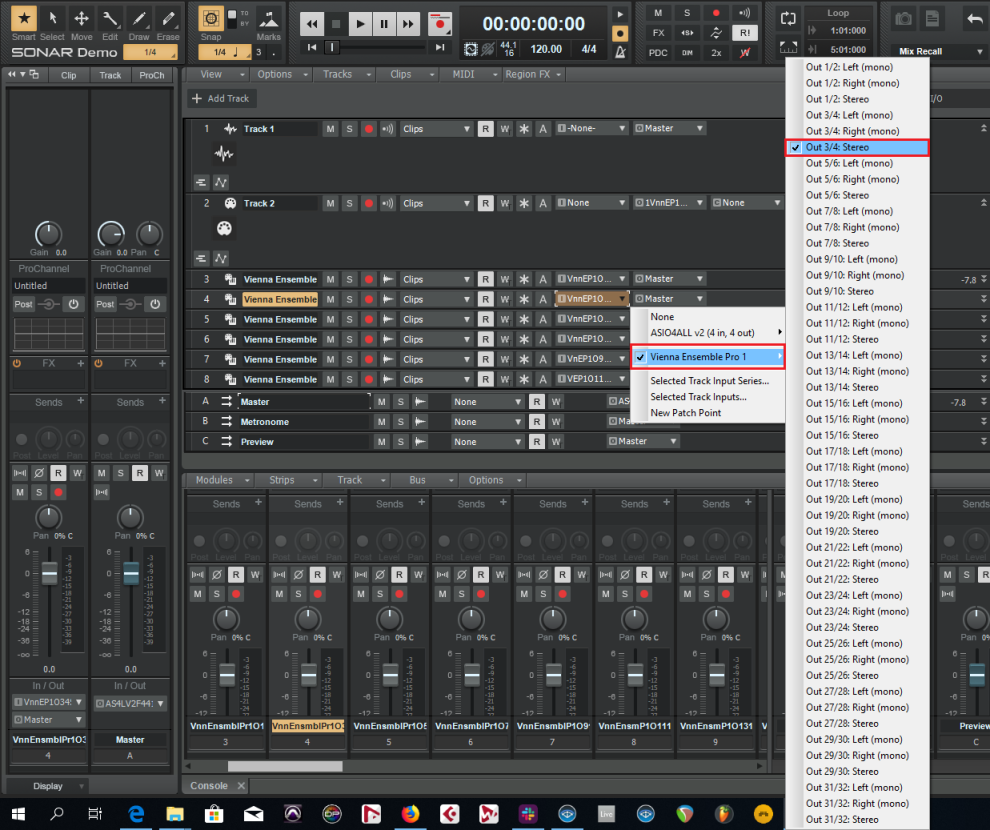The width and height of the screenshot is (990, 830).
Task: Toggle input echo on Track 1
Action: pyautogui.click(x=388, y=129)
